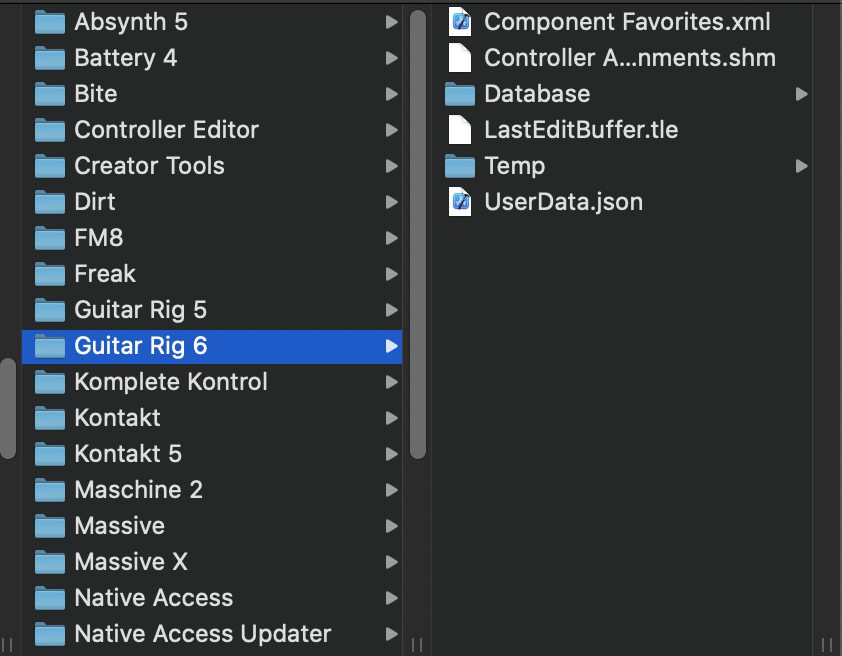Click the Dirt folder icon

pos(50,202)
